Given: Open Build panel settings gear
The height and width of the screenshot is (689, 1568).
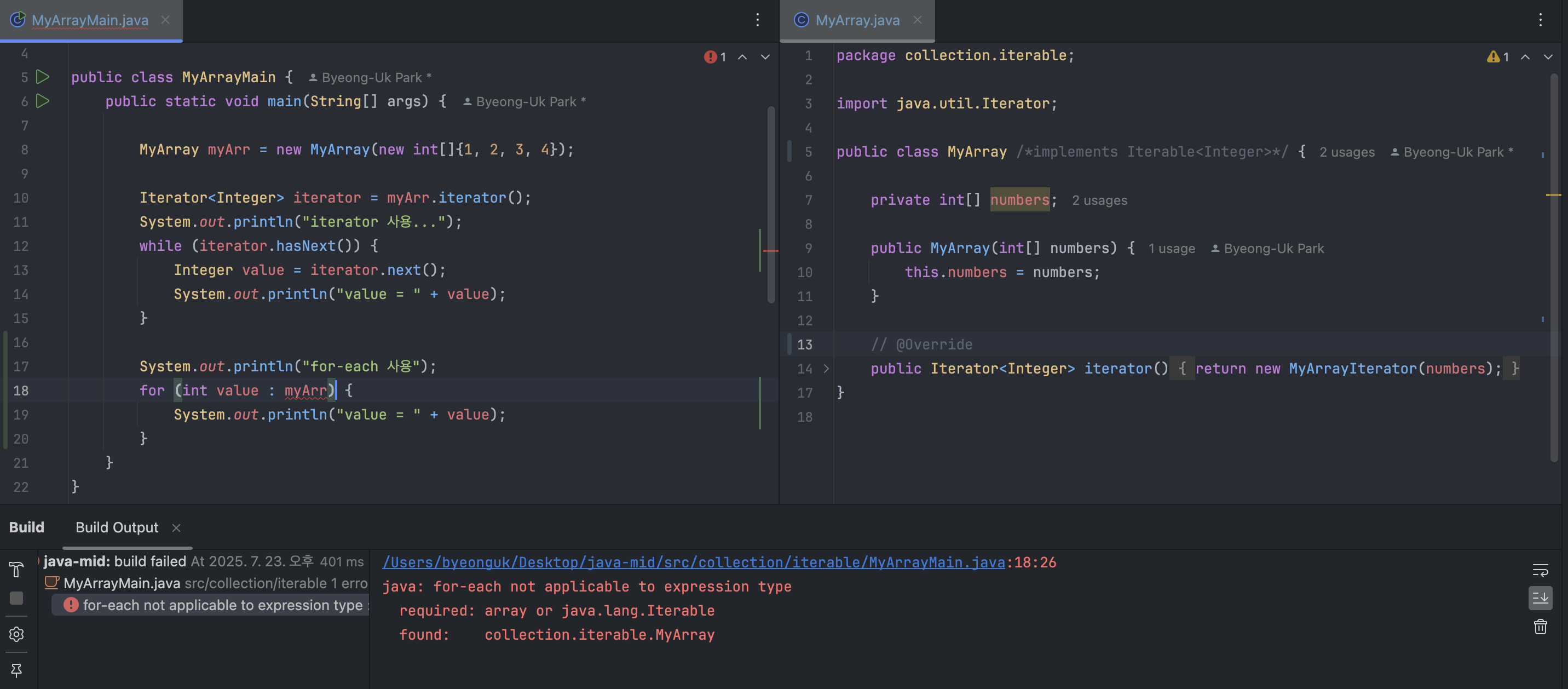Looking at the screenshot, I should tap(16, 634).
